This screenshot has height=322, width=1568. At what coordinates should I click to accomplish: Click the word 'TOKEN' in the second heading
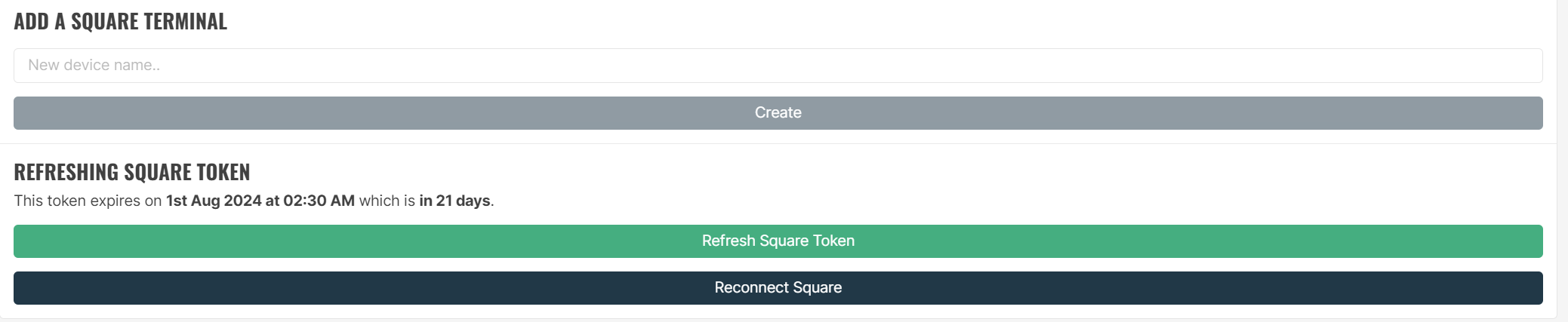(223, 172)
